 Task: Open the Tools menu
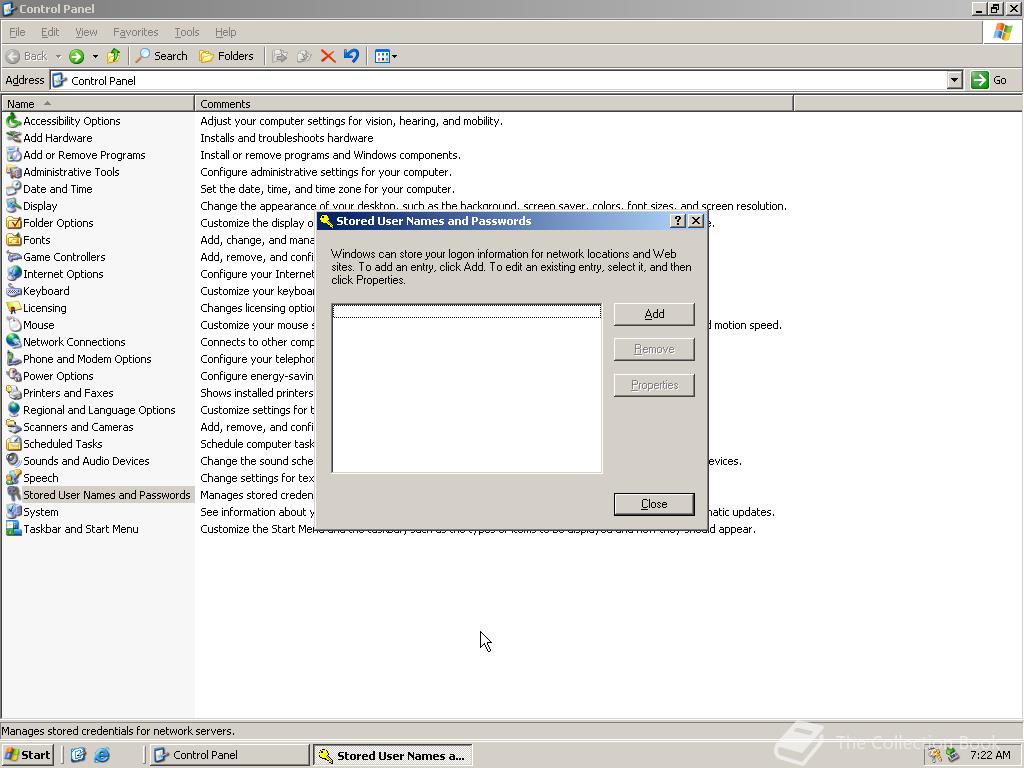click(x=186, y=32)
